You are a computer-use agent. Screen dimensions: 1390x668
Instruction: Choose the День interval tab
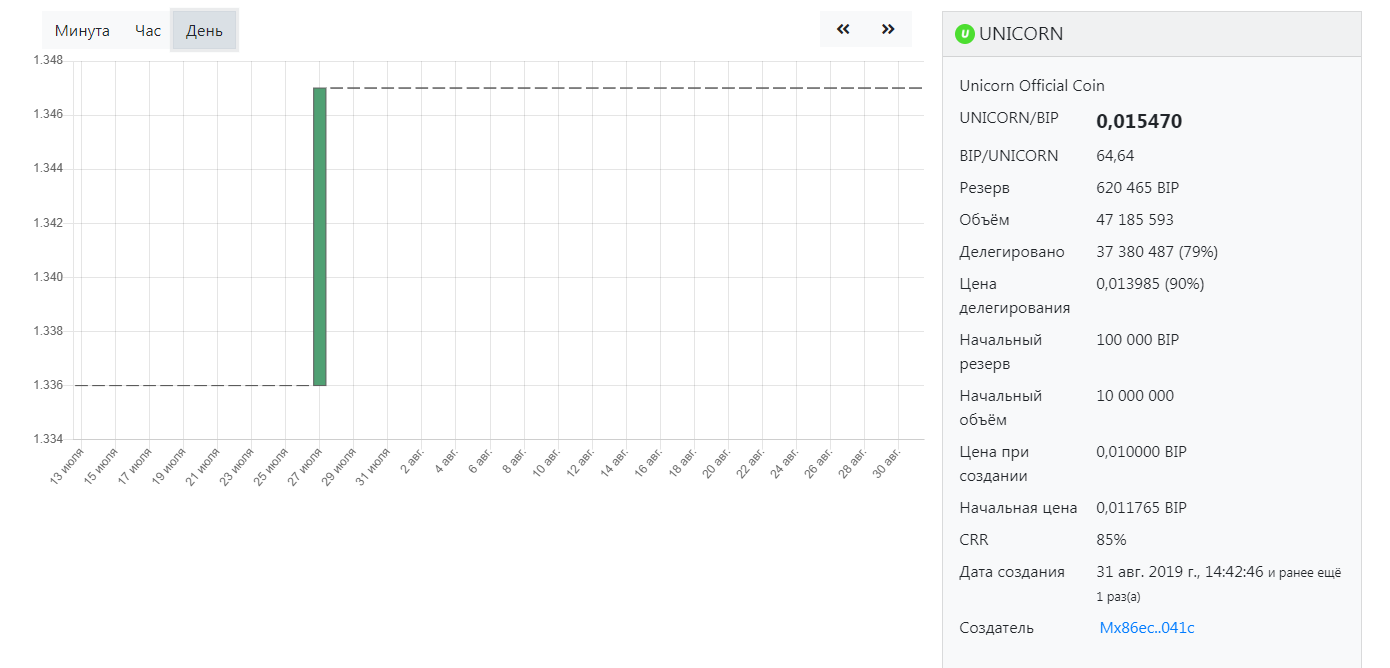coord(204,30)
